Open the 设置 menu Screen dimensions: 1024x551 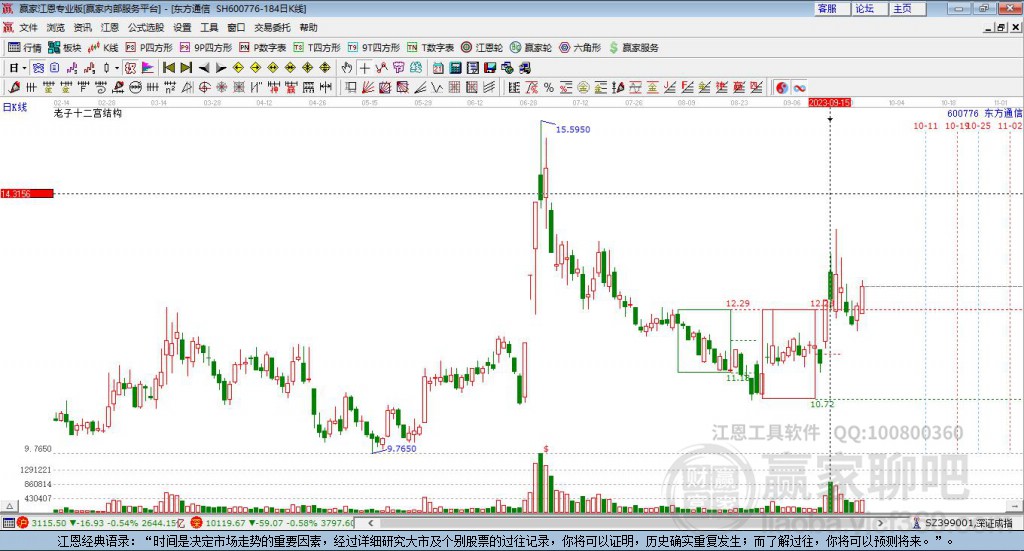pyautogui.click(x=182, y=27)
